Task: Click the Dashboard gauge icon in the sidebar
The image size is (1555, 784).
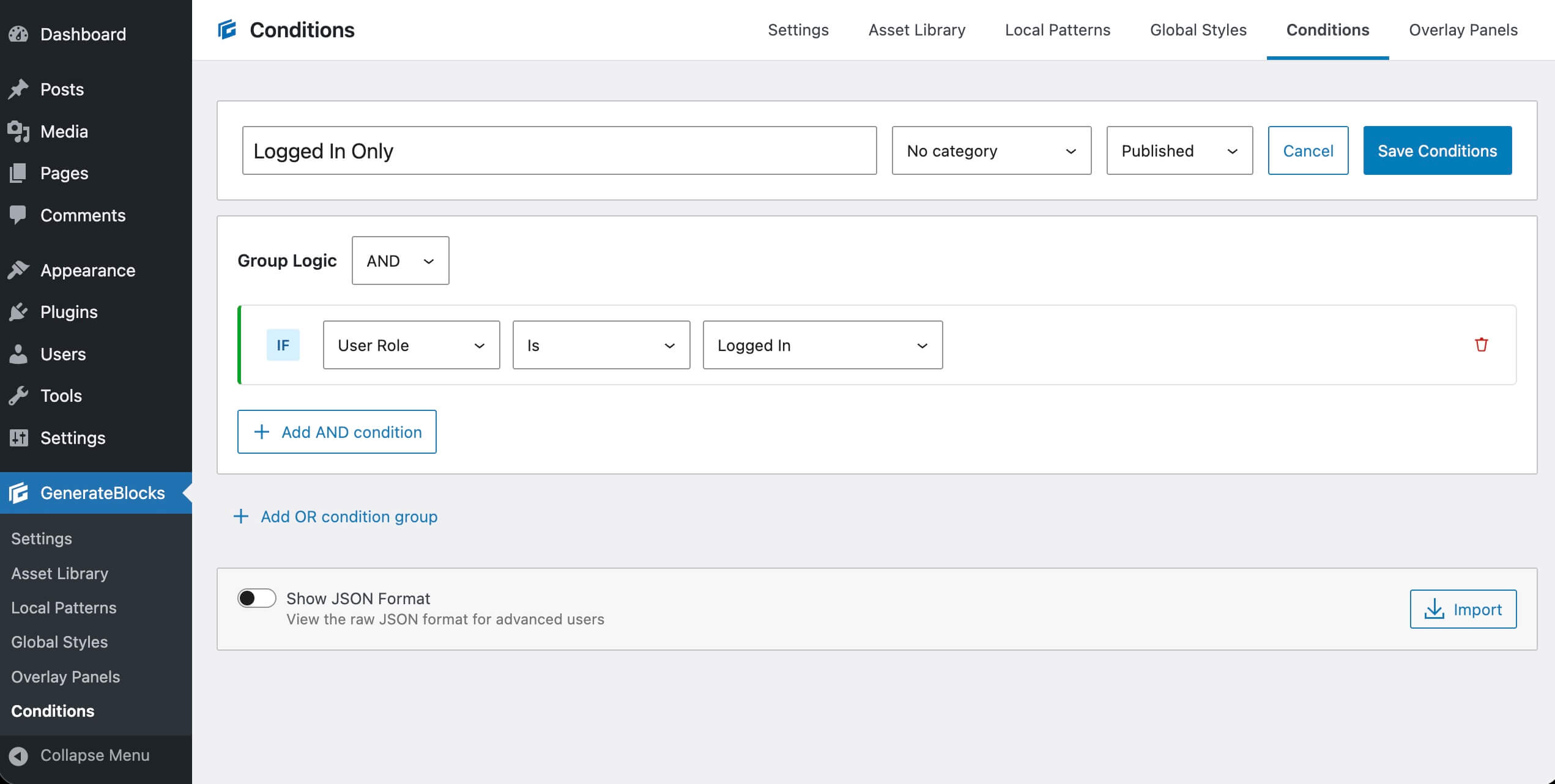Action: point(18,34)
